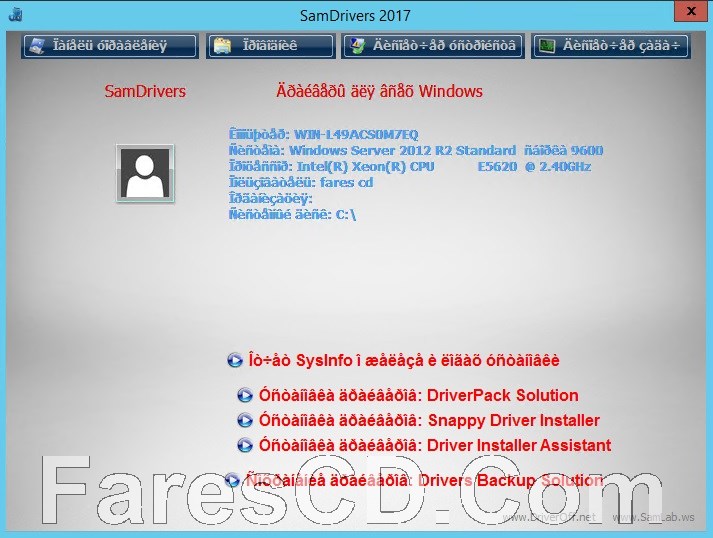The image size is (713, 538).
Task: Click the SamDrivers app icon in the title bar
Action: [x=15, y=14]
